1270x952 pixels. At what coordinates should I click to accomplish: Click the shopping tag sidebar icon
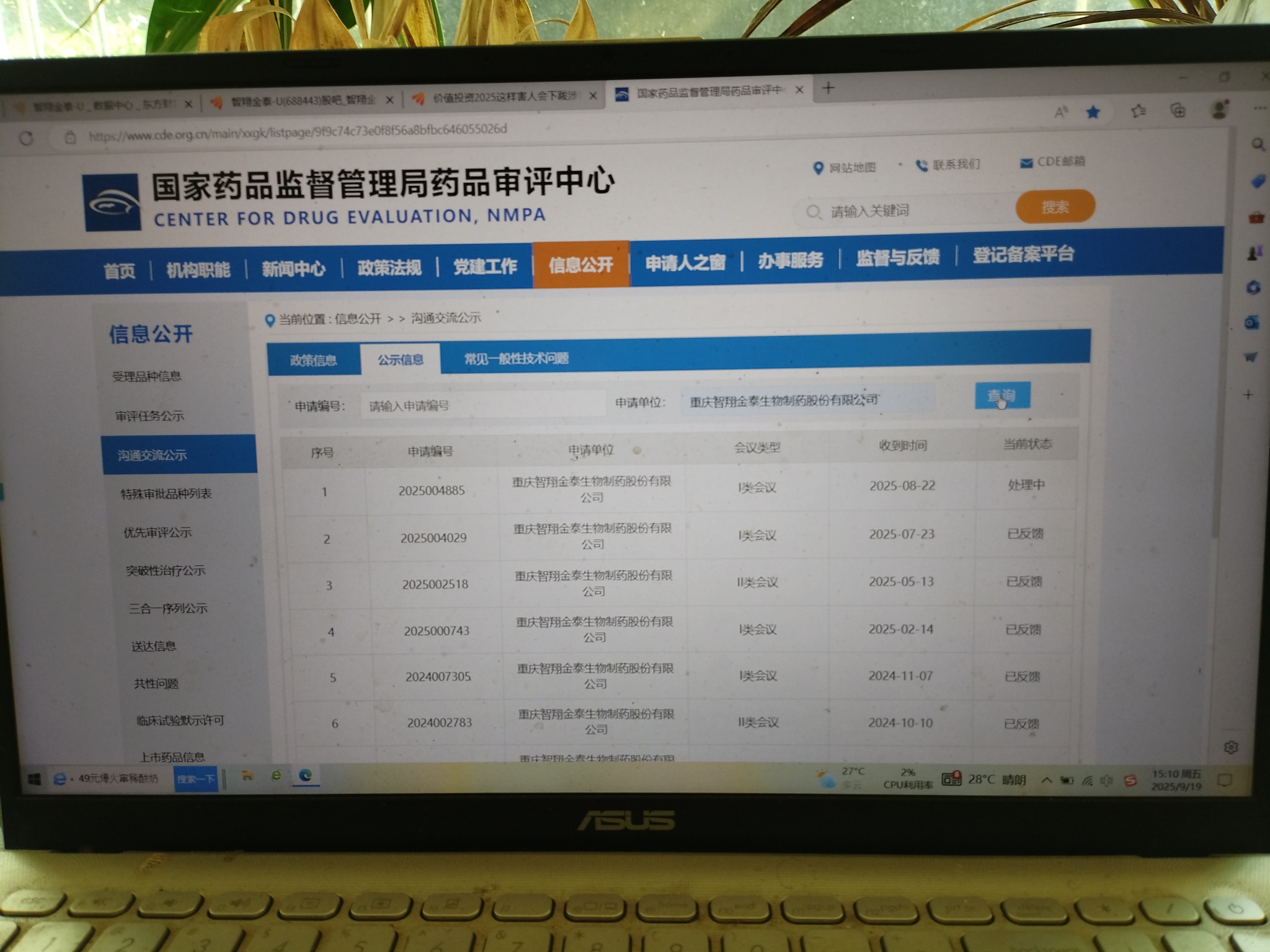pyautogui.click(x=1257, y=181)
